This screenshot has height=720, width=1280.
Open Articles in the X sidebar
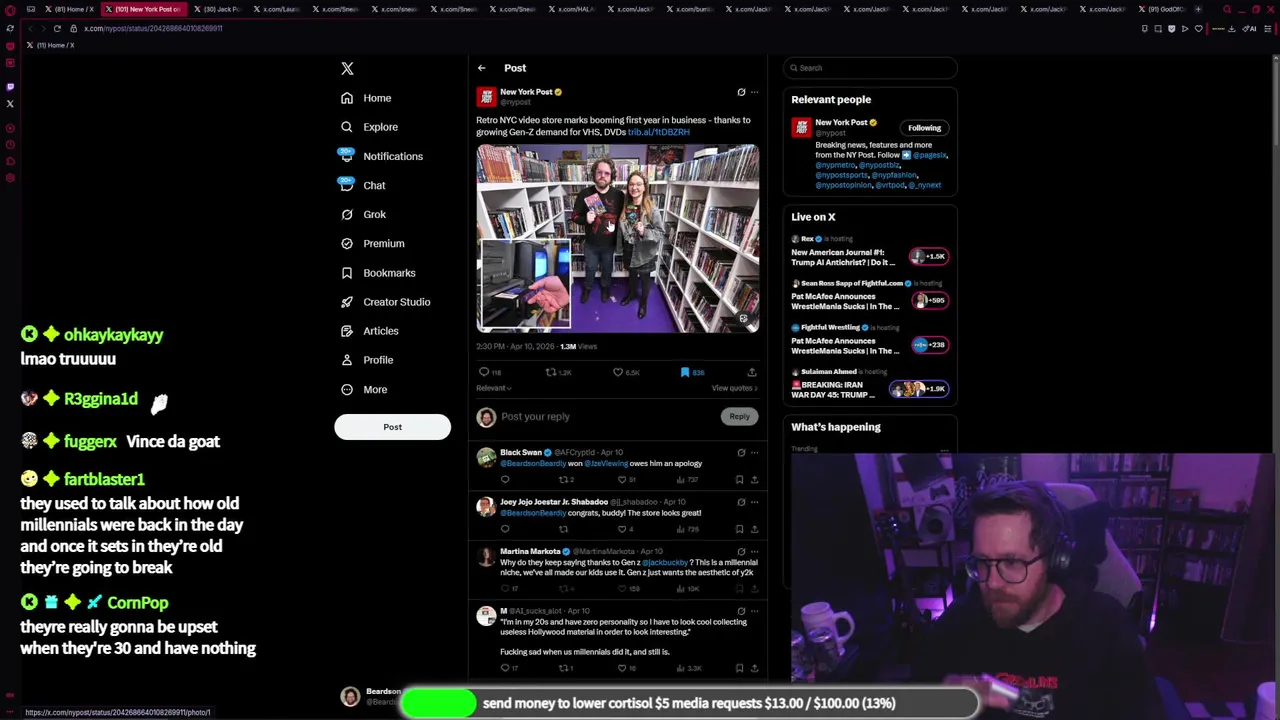coord(369,330)
